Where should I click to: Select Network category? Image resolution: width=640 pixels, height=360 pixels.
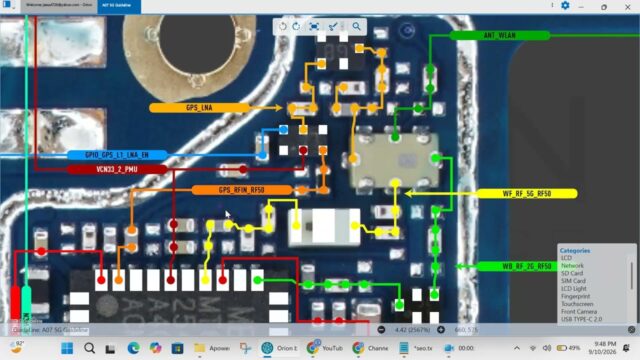572,266
